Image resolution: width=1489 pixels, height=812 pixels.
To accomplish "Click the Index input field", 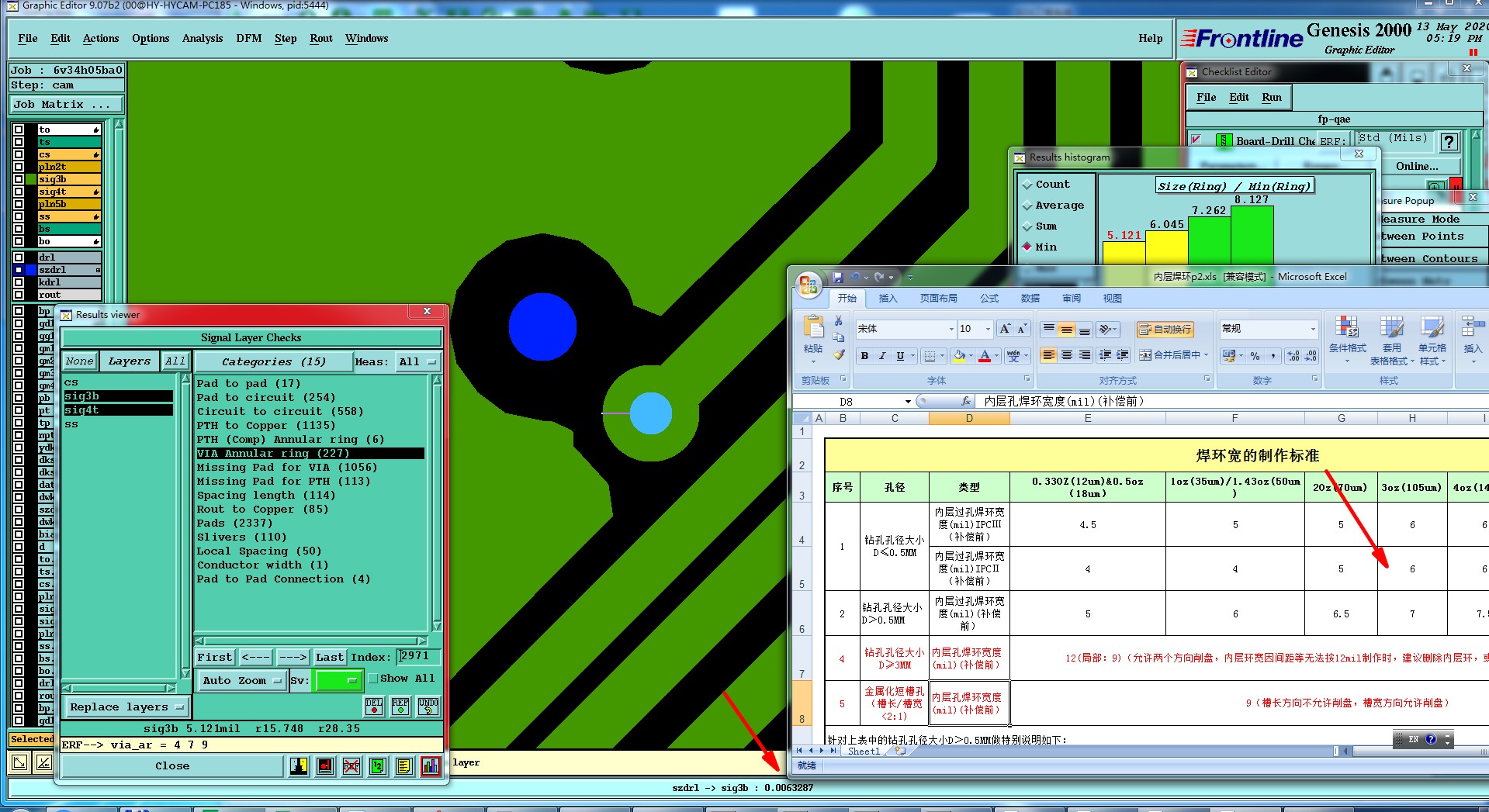I will click(x=419, y=657).
